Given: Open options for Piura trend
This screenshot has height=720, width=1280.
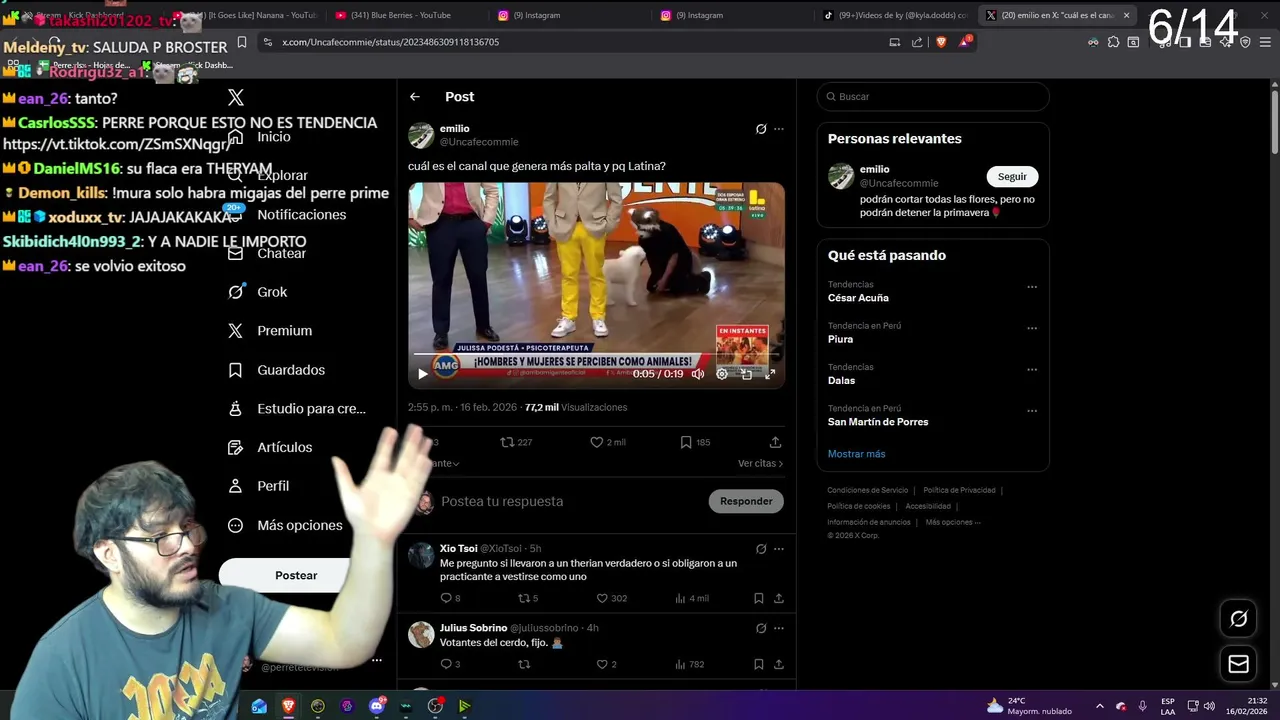Looking at the screenshot, I should (1032, 328).
